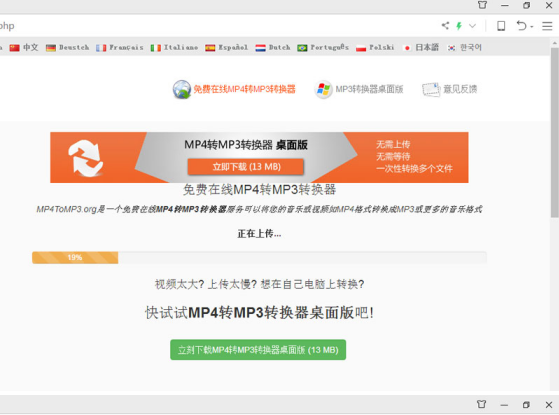
Task: Click the Italian flag icon
Action: [155, 48]
